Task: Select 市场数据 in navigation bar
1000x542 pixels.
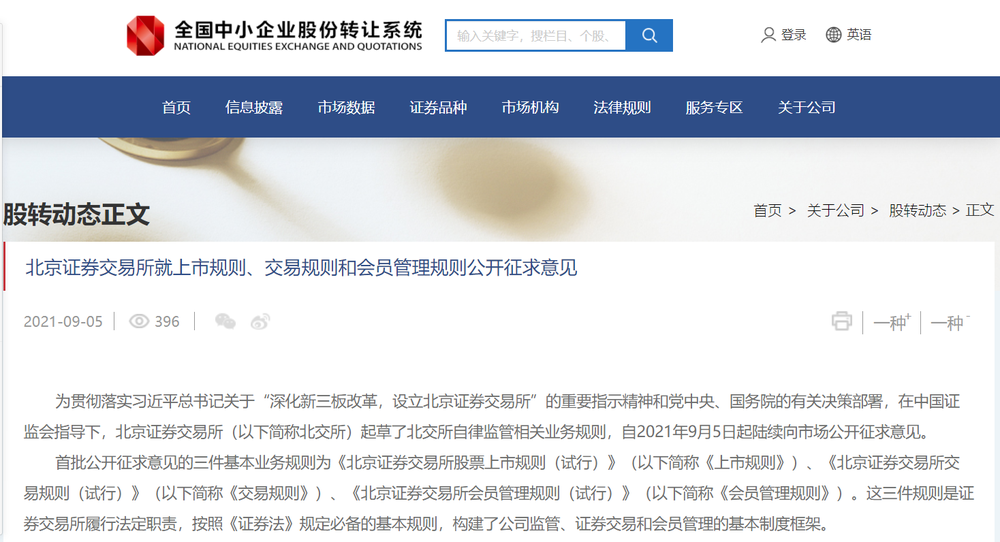Action: [346, 107]
